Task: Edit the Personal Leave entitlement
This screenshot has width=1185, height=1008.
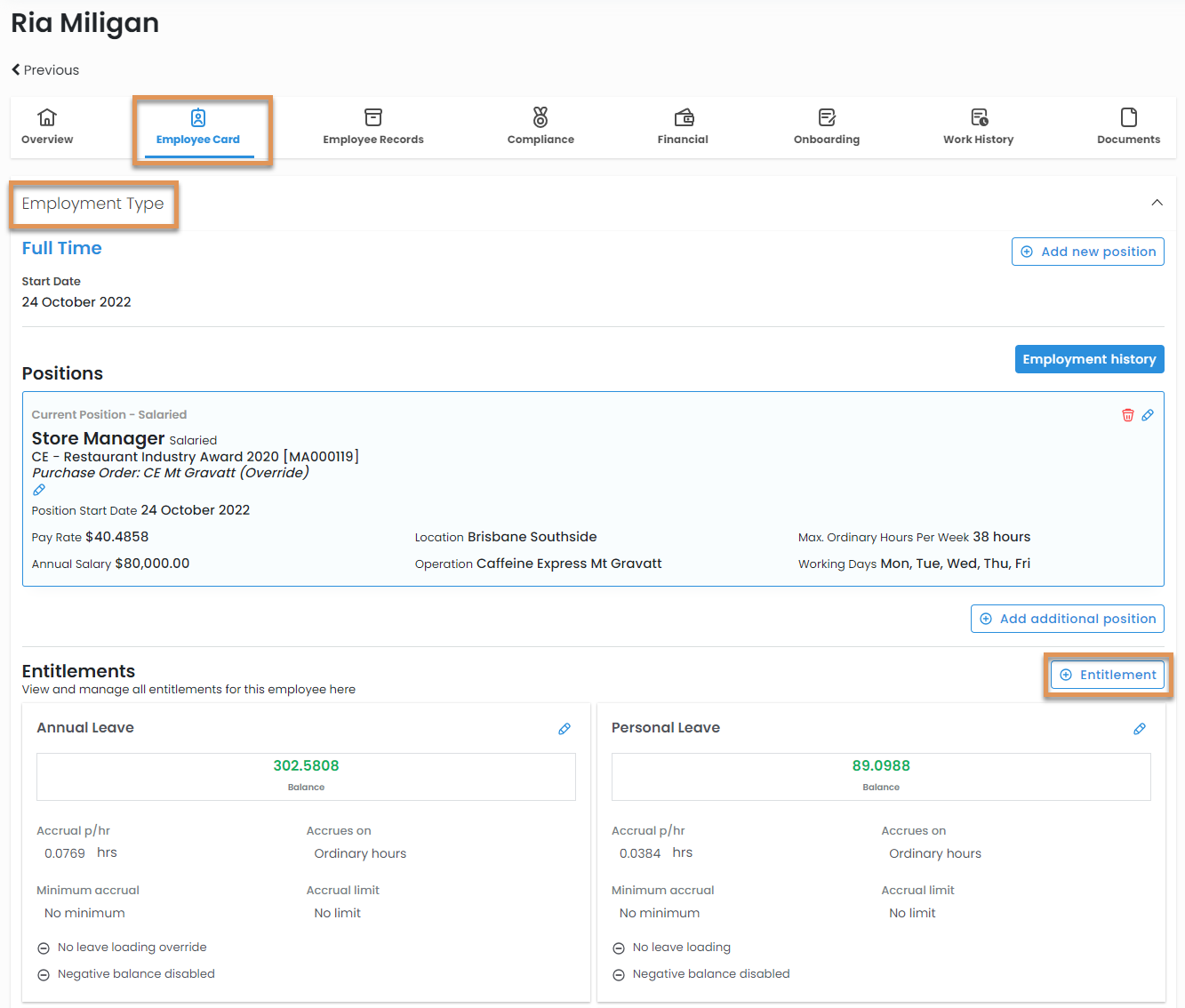Action: pyautogui.click(x=1139, y=729)
